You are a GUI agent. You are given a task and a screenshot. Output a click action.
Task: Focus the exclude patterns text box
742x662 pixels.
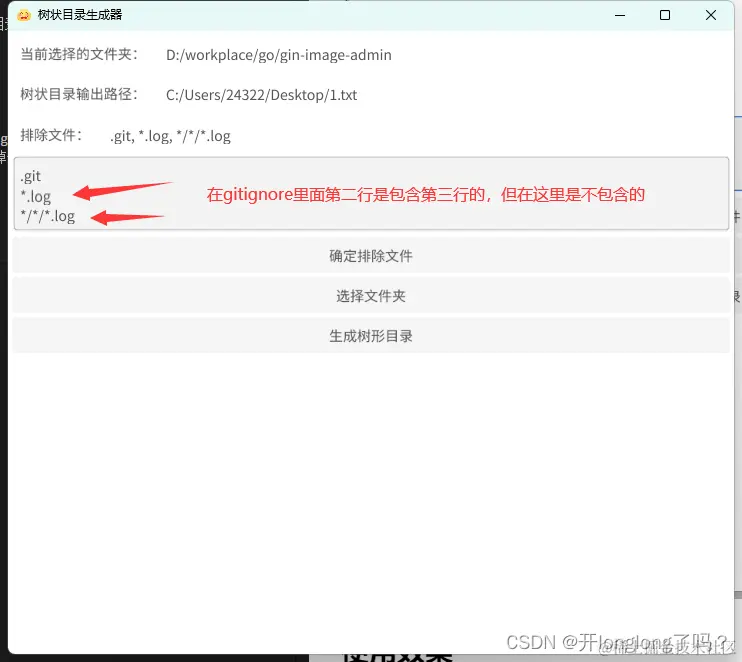coord(371,194)
